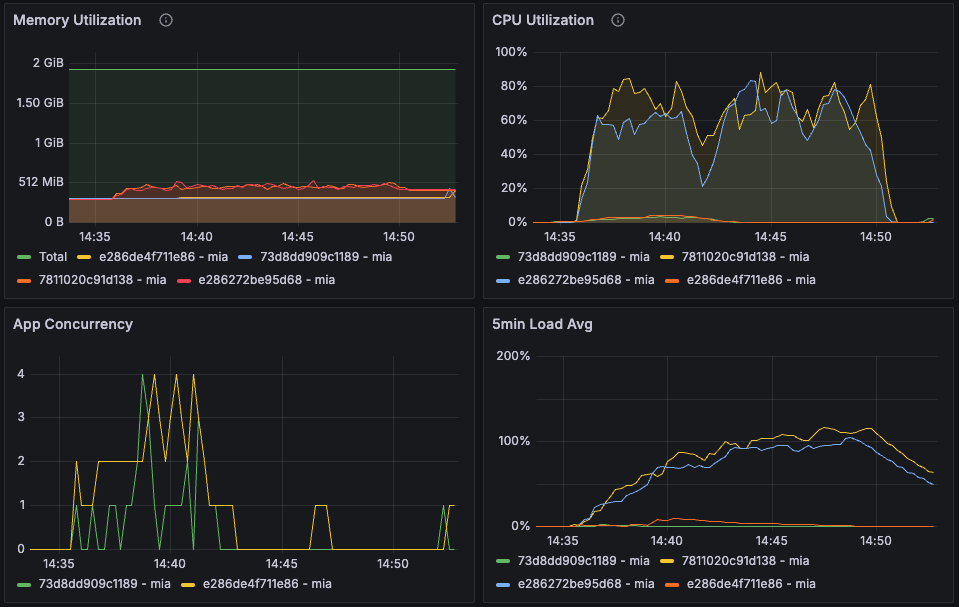Click the Memory Utilization info icon
The height and width of the screenshot is (607, 959).
[x=166, y=20]
